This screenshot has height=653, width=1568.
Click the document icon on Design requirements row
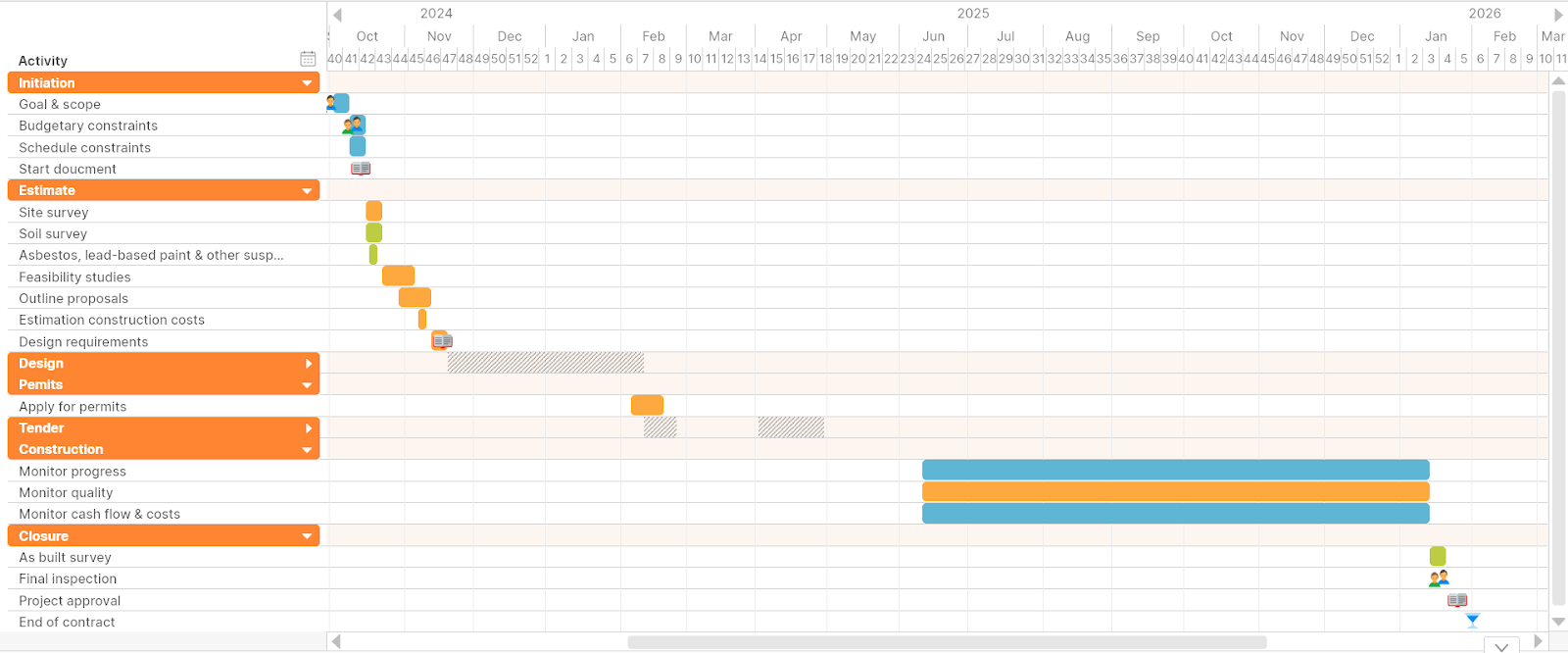pos(443,341)
